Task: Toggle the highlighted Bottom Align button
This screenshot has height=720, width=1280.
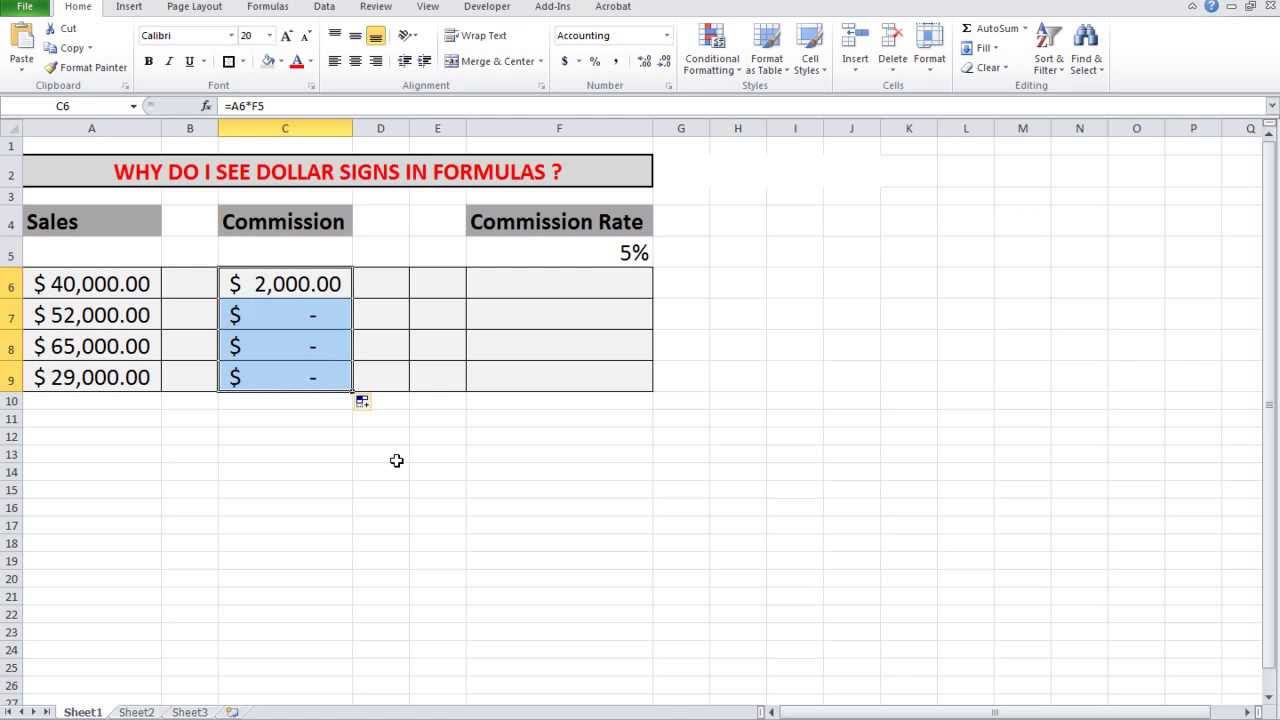Action: [376, 36]
